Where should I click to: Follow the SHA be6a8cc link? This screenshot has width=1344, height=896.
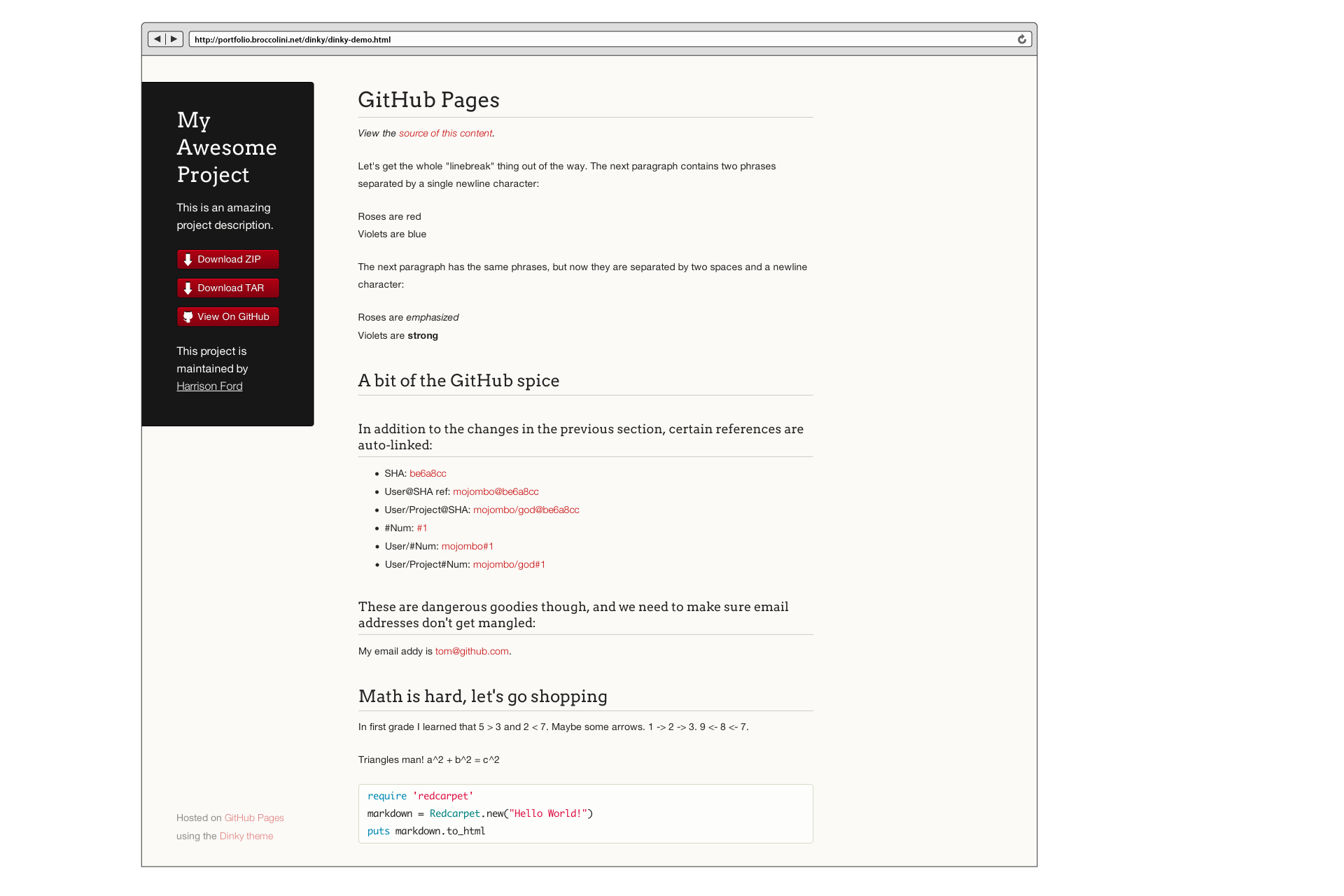pos(428,473)
